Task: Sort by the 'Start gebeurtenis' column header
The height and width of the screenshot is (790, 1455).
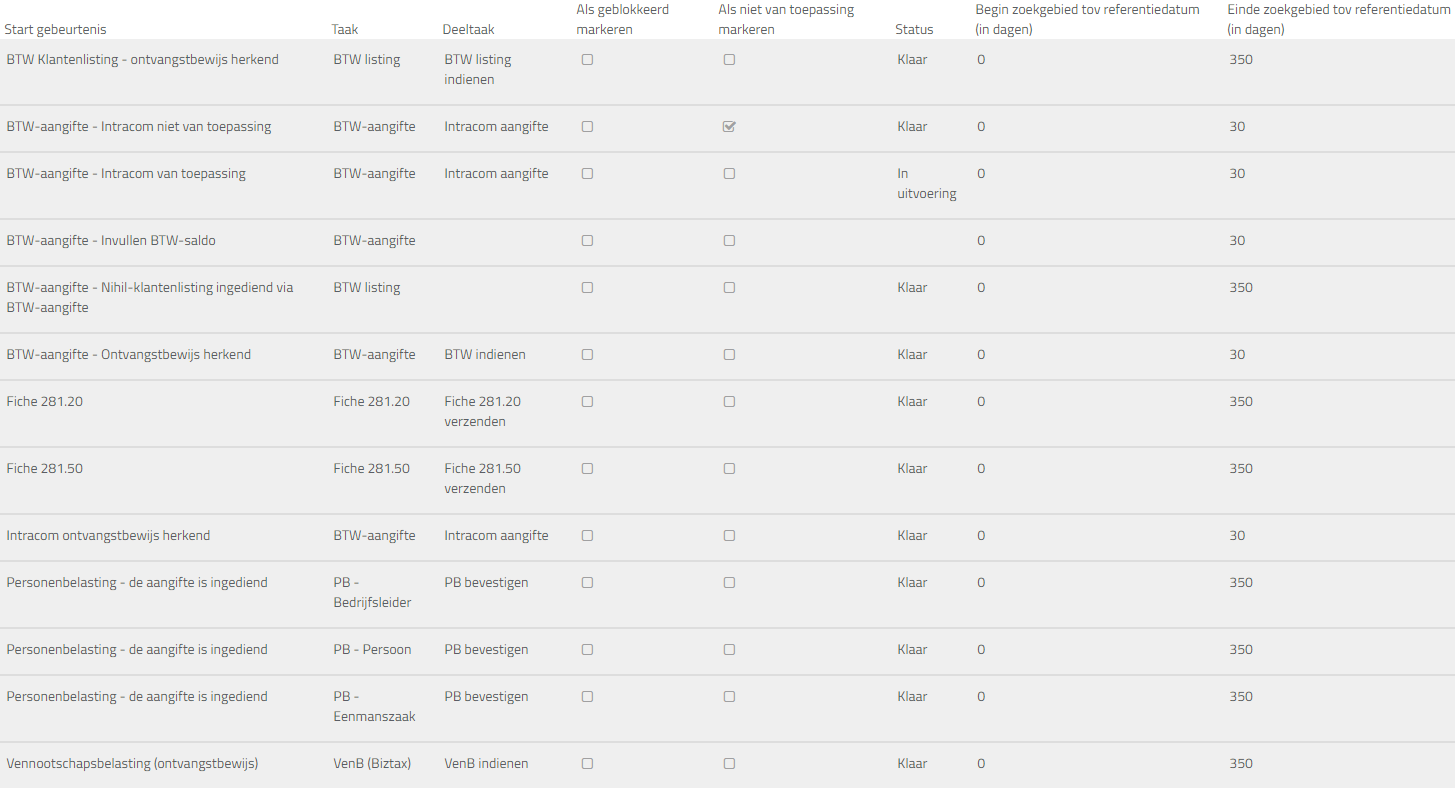Action: click(56, 30)
